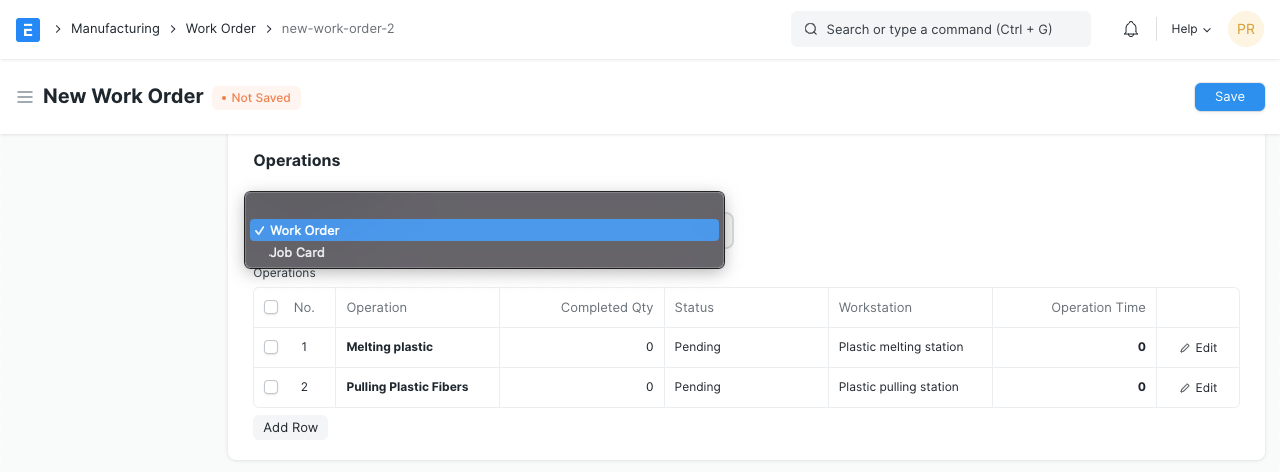Toggle the sidebar hamburger menu
This screenshot has height=472, width=1280.
[25, 97]
